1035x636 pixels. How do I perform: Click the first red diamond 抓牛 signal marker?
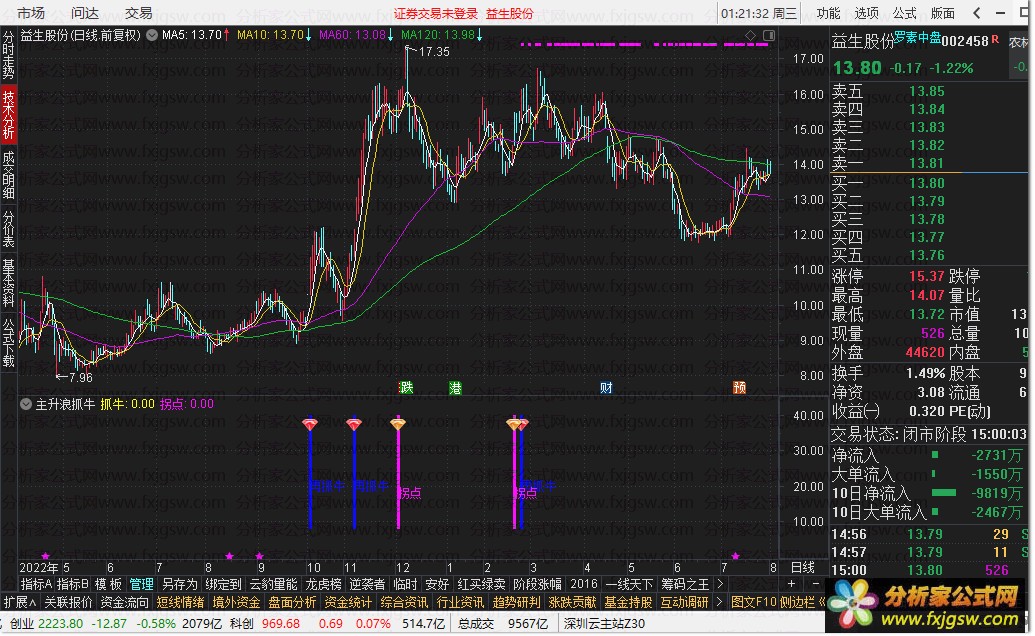pos(310,424)
